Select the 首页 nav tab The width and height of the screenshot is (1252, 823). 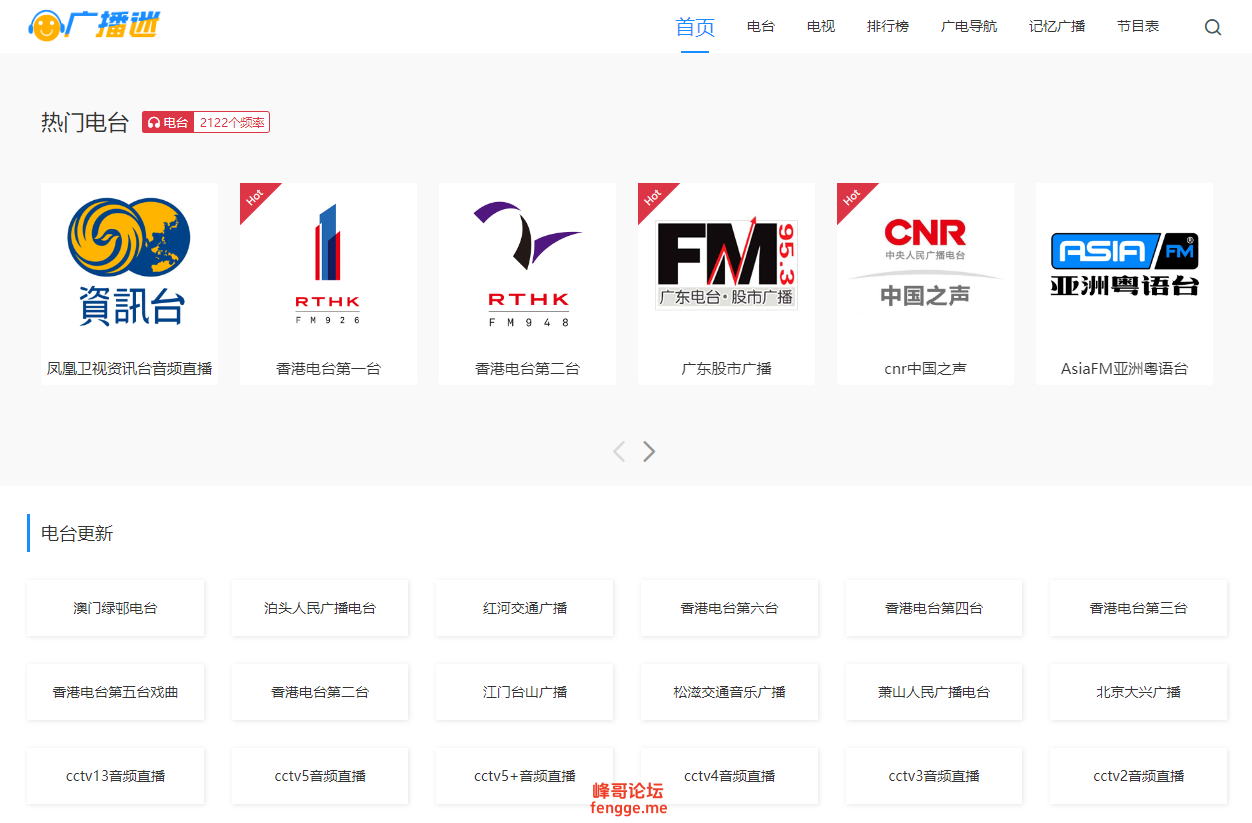695,27
